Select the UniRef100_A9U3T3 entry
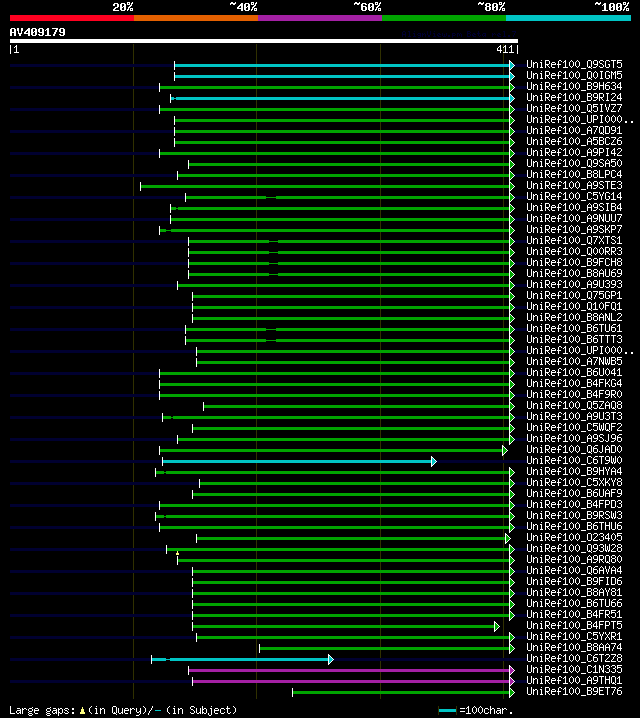640x718 pixels. tap(574, 416)
